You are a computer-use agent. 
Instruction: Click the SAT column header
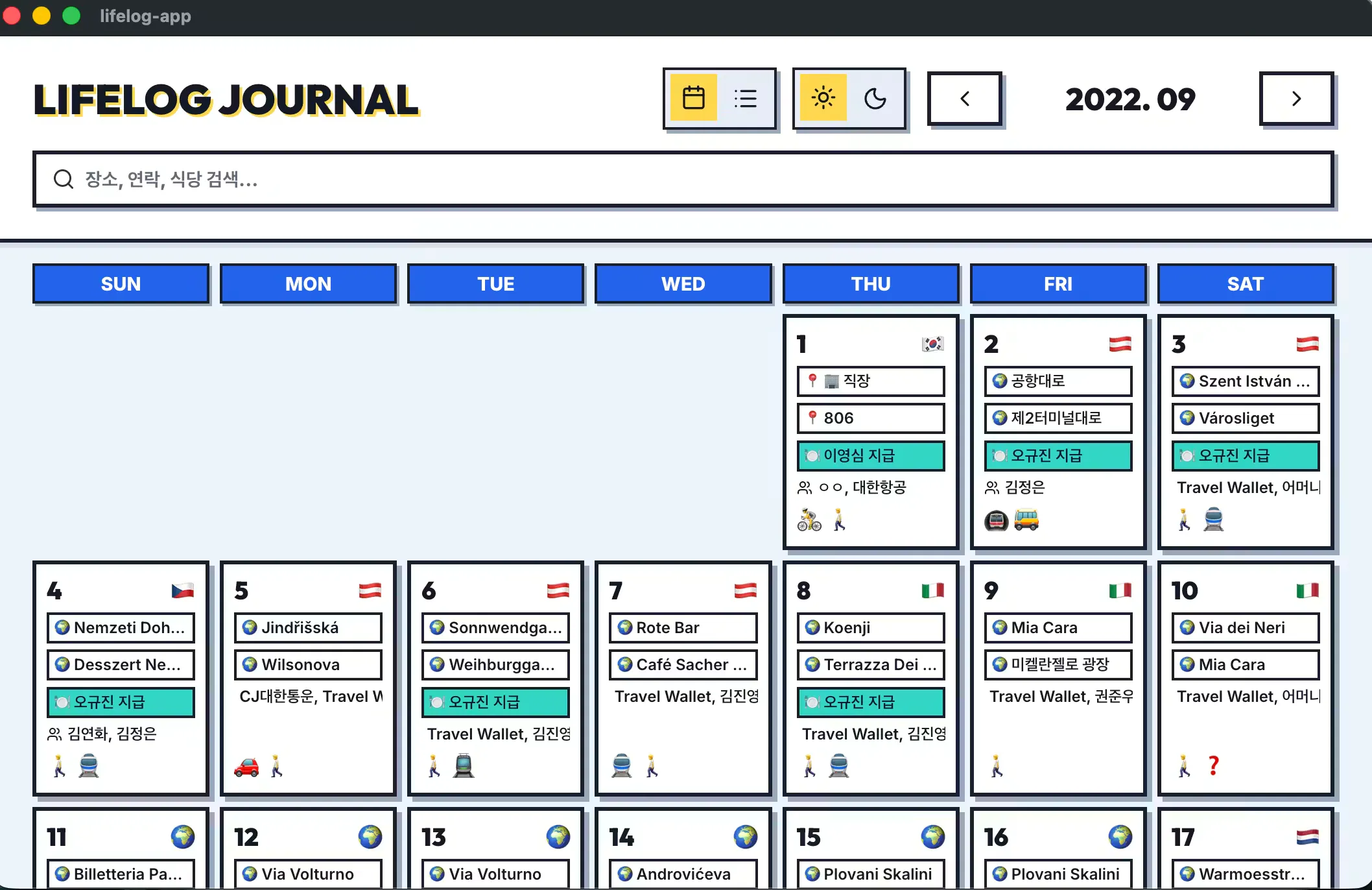pos(1246,283)
